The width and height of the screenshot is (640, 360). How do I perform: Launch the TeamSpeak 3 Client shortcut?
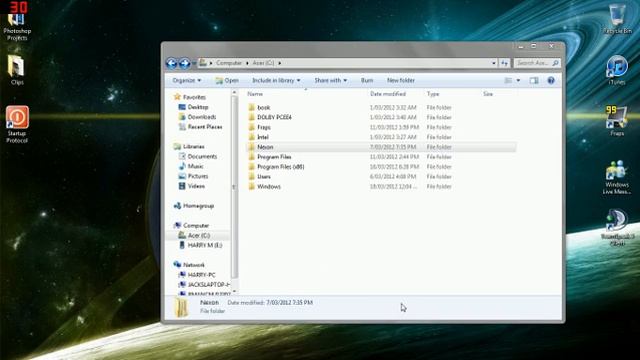tap(617, 227)
